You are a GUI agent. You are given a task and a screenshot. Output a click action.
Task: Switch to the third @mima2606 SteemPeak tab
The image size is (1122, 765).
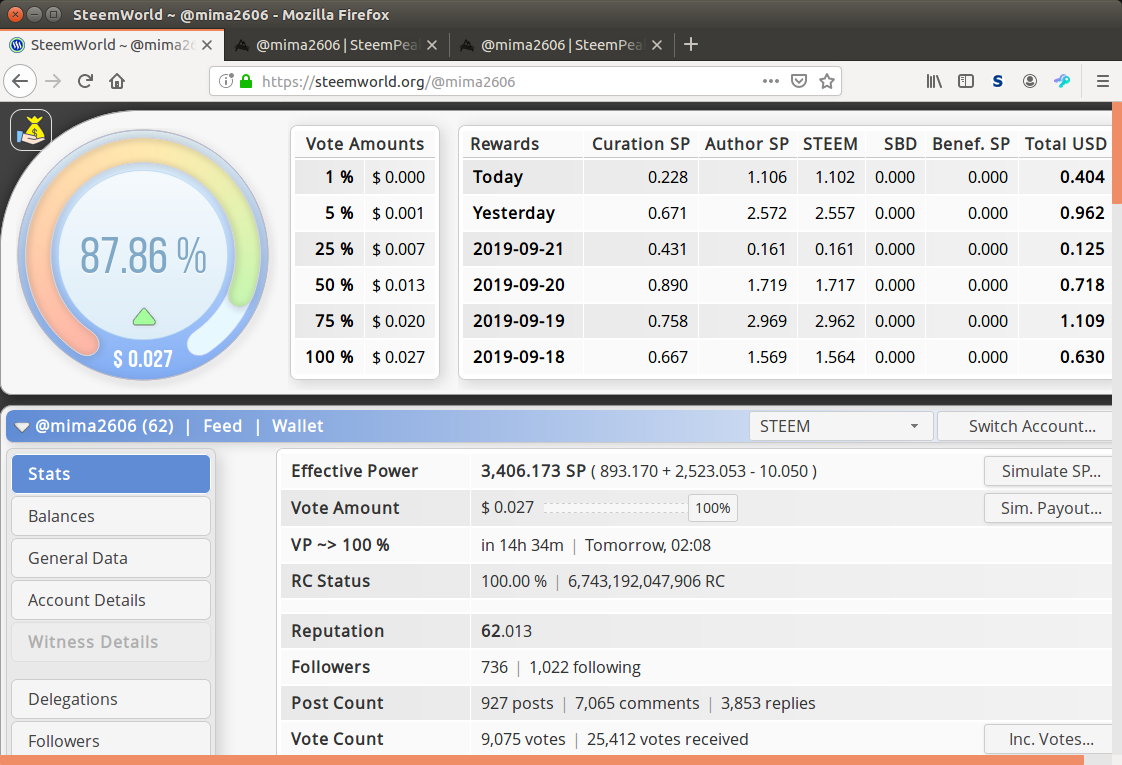pos(562,45)
